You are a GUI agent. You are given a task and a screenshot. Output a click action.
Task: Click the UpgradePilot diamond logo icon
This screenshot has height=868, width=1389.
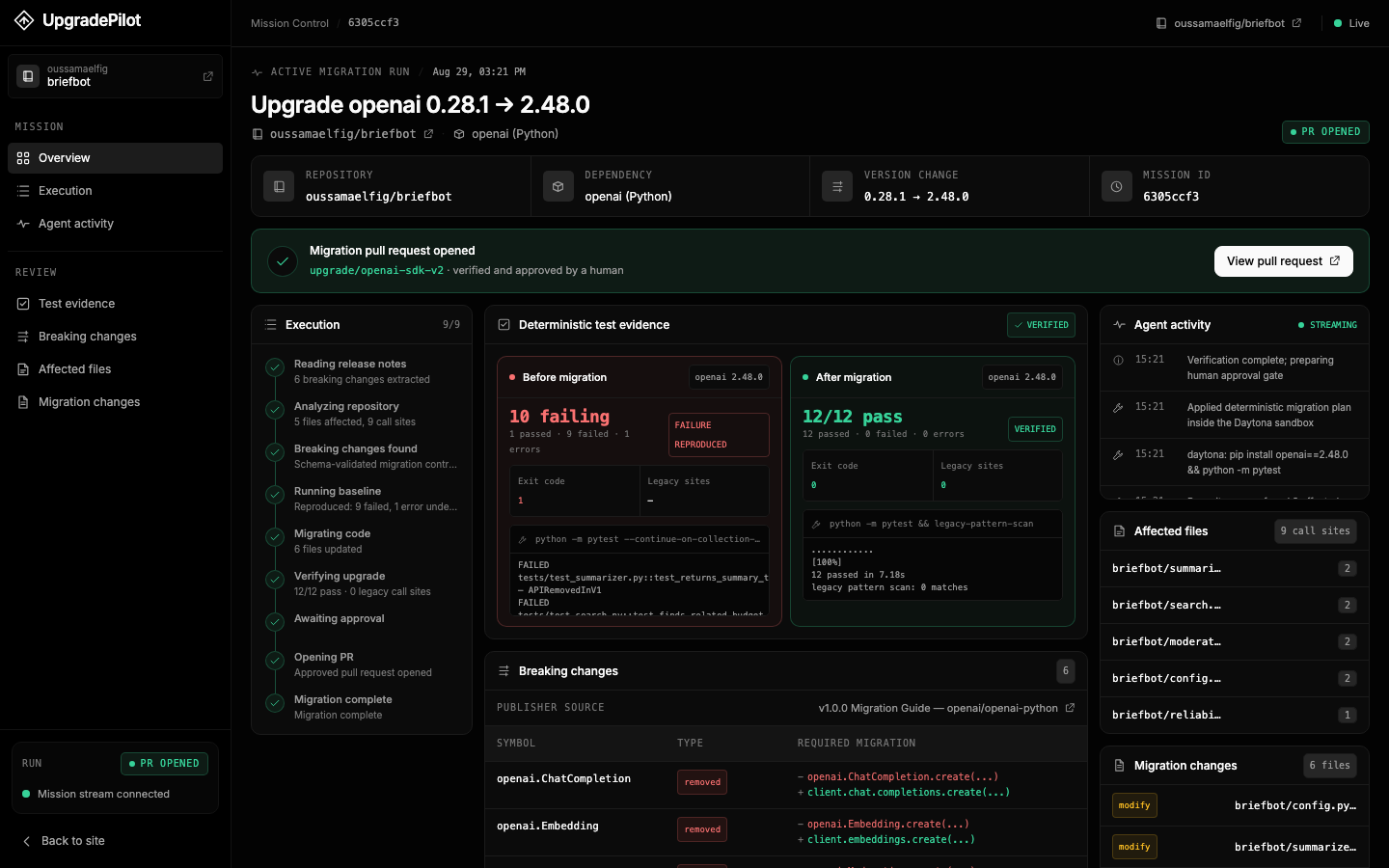point(24,20)
